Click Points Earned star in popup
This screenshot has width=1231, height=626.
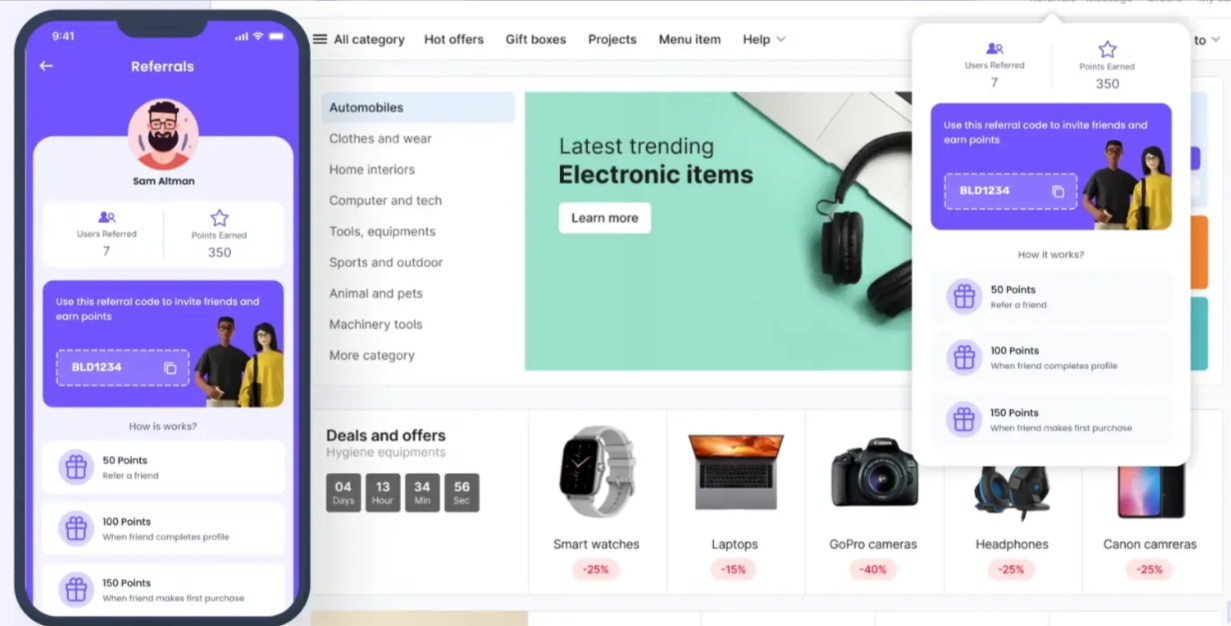click(1107, 49)
